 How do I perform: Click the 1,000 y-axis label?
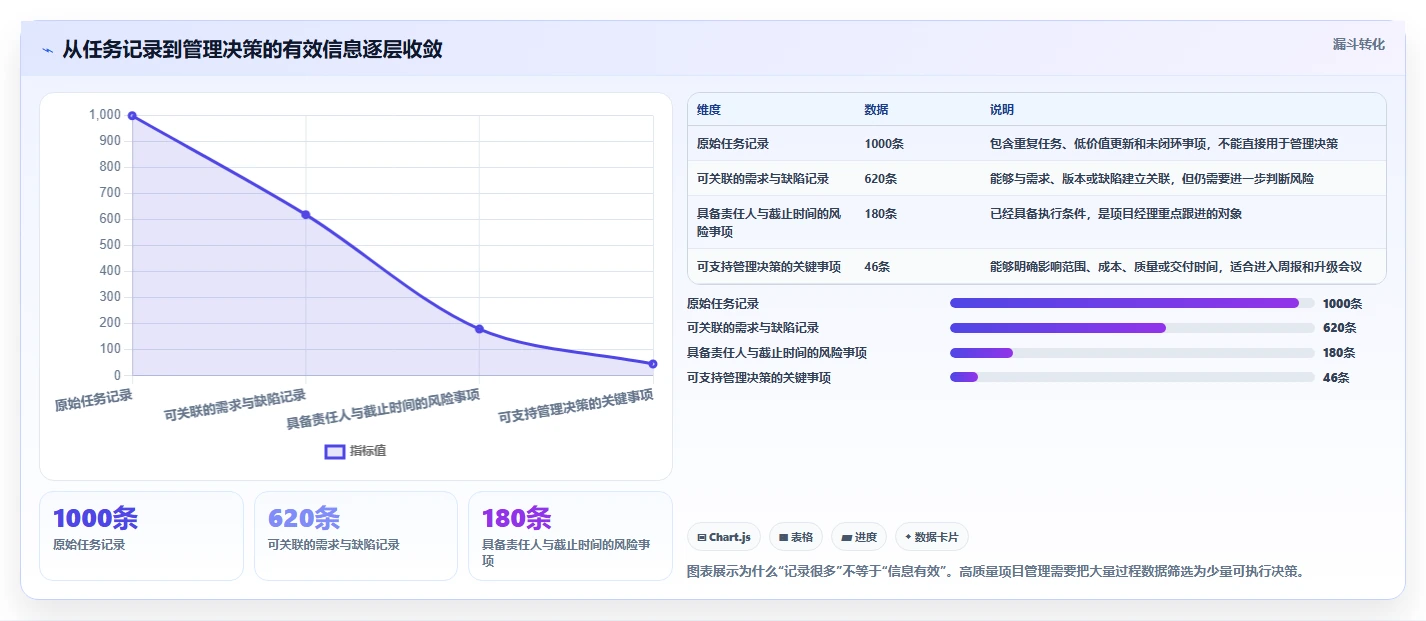pos(105,115)
